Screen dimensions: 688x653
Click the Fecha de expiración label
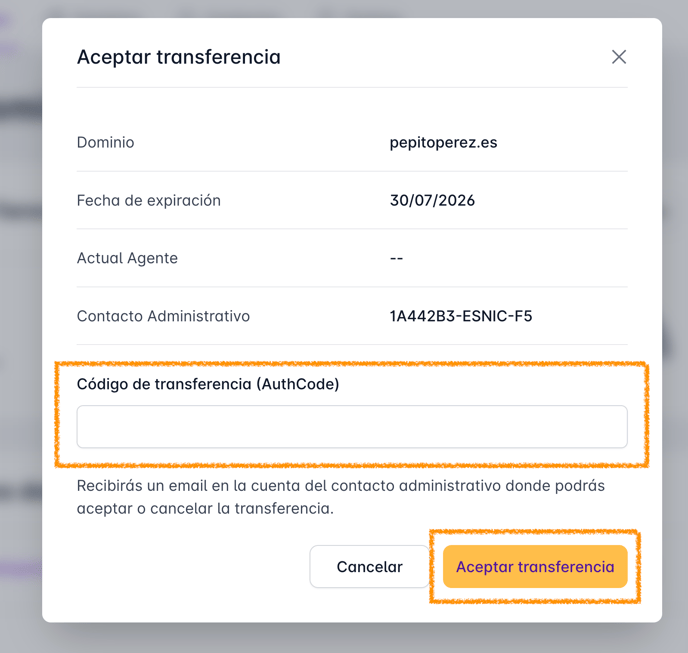(149, 201)
